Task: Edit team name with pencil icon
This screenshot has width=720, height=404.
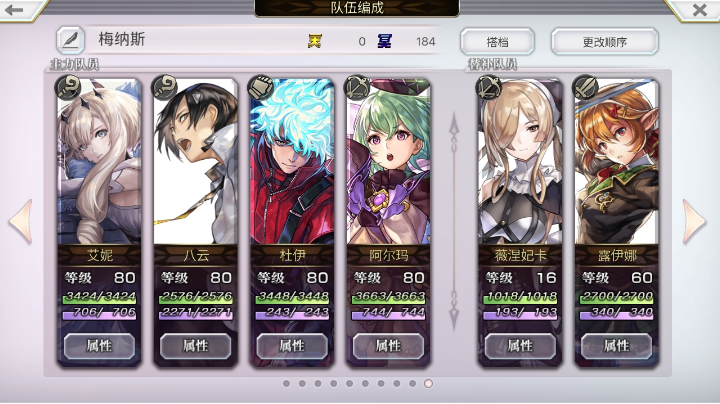Action: 70,40
